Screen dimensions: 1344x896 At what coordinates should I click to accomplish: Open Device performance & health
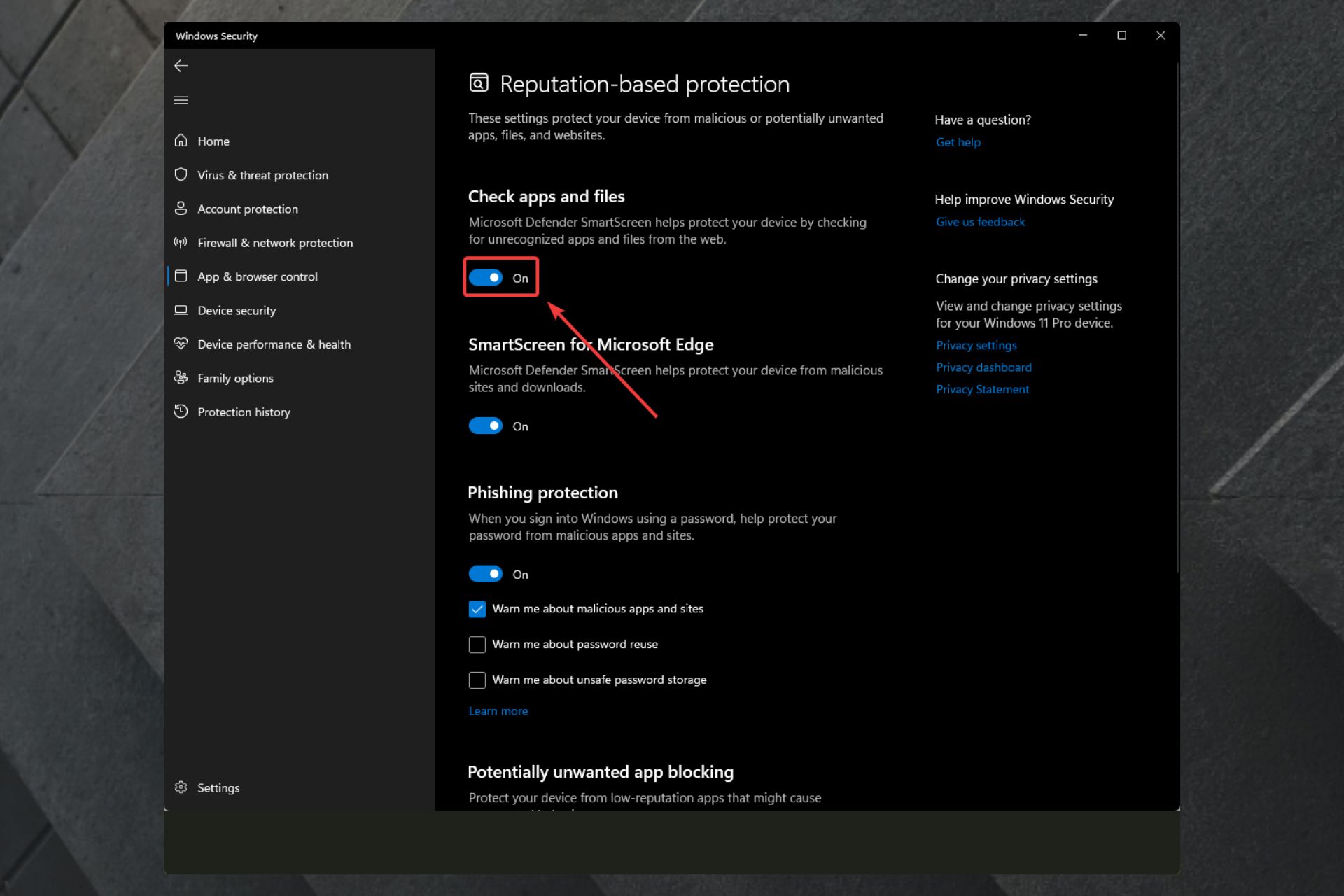274,344
